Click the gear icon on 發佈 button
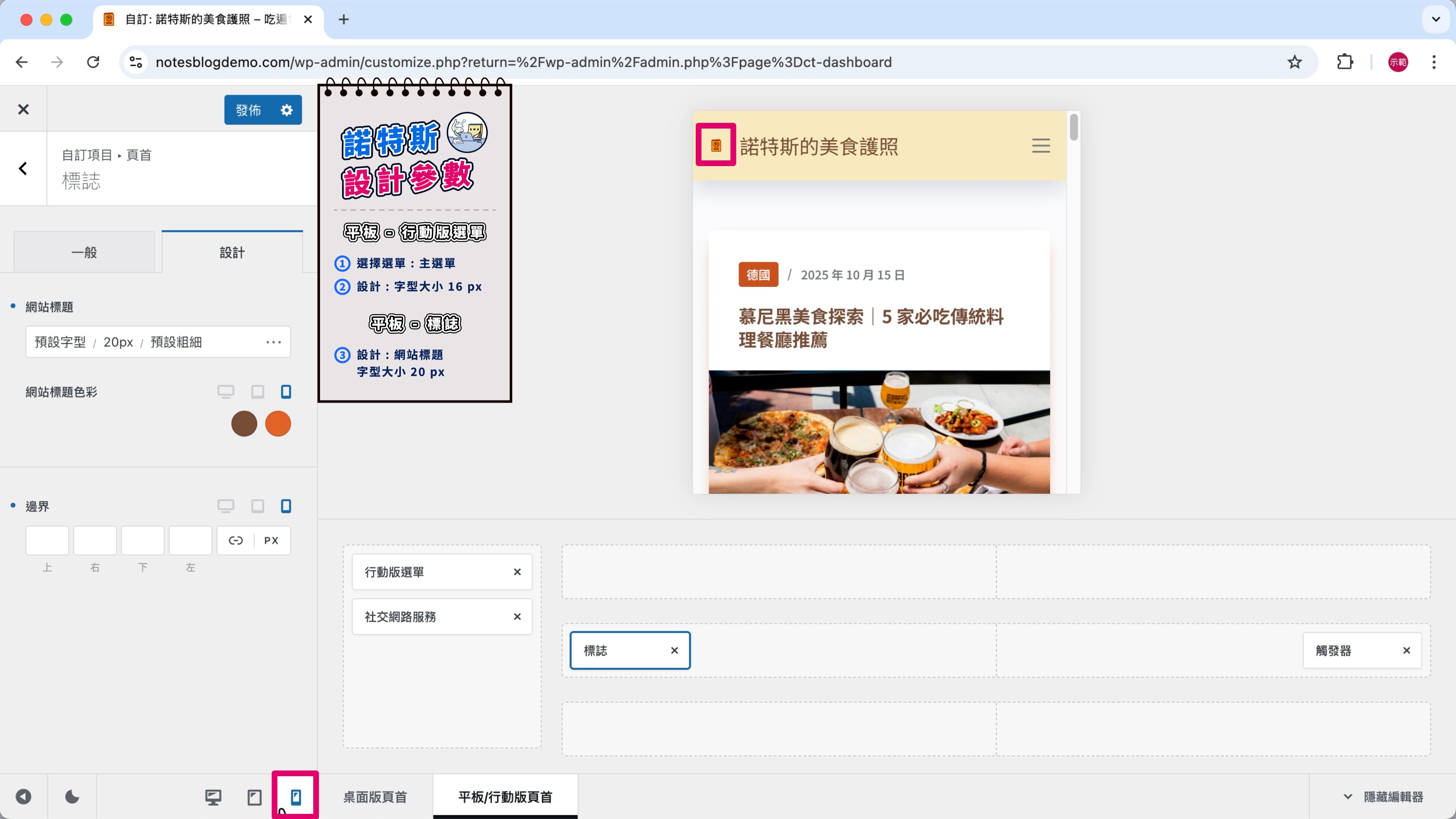This screenshot has width=1456, height=819. tap(287, 110)
